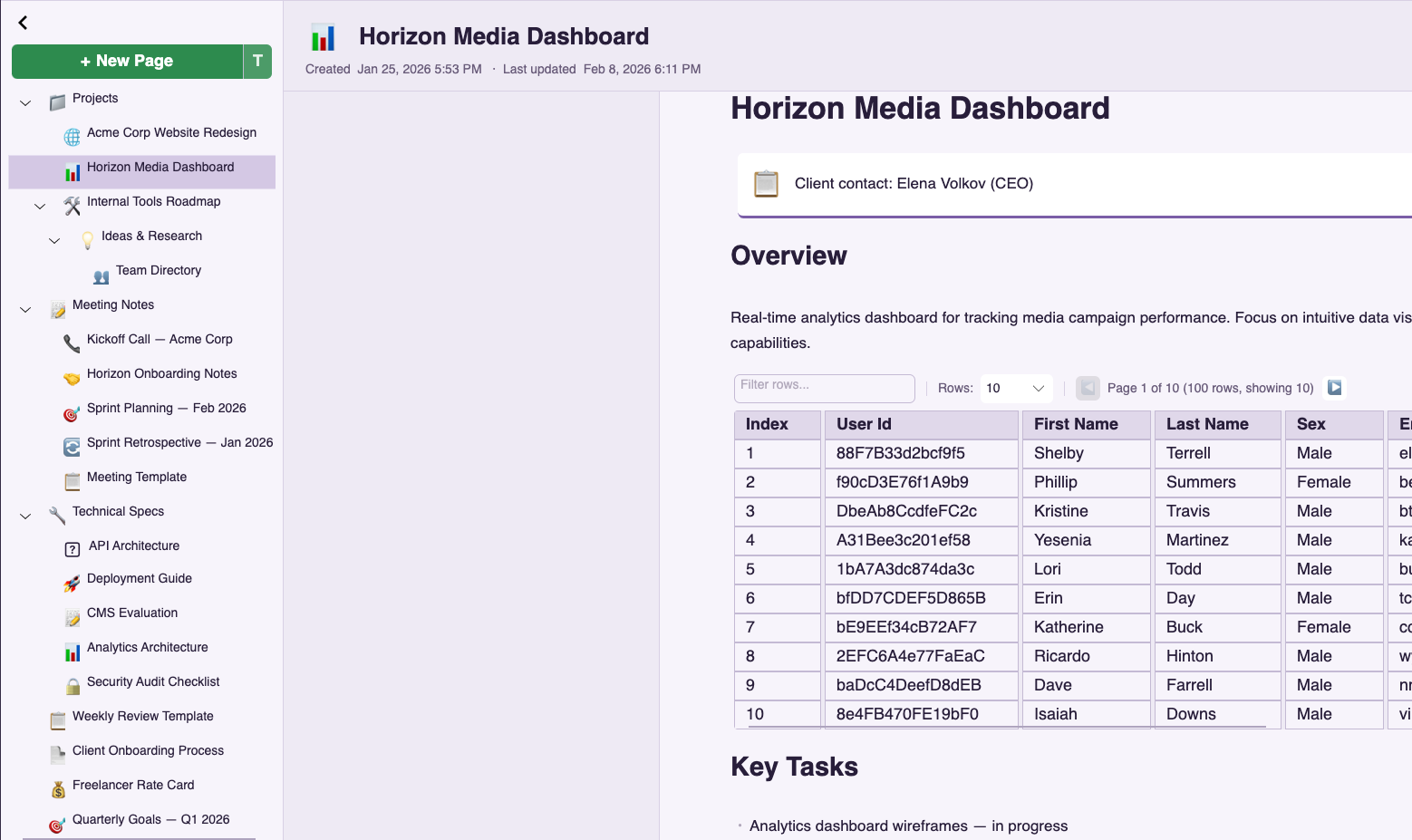Click the T button beside New Page
Image resolution: width=1412 pixels, height=840 pixels.
pos(257,61)
